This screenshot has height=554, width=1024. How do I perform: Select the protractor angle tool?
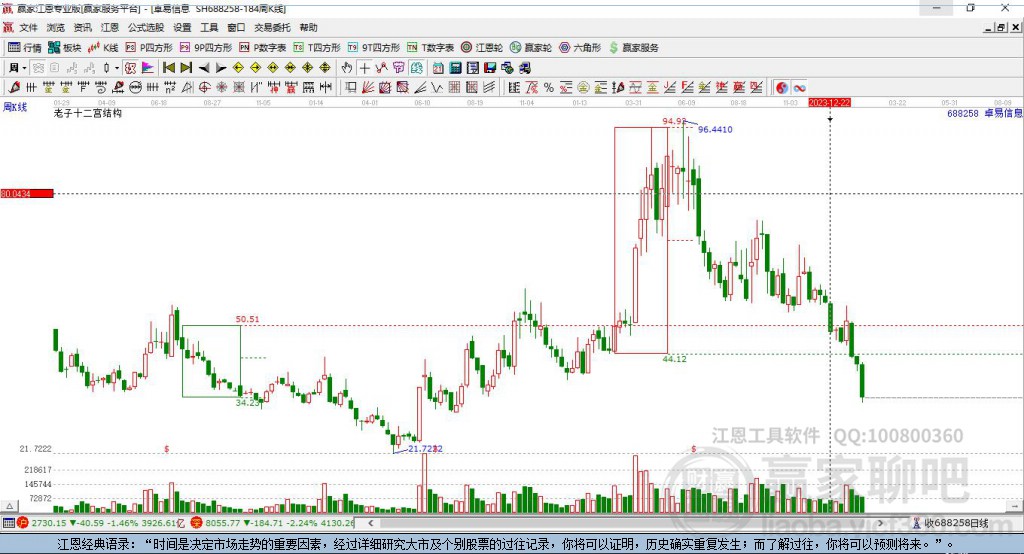(187, 88)
